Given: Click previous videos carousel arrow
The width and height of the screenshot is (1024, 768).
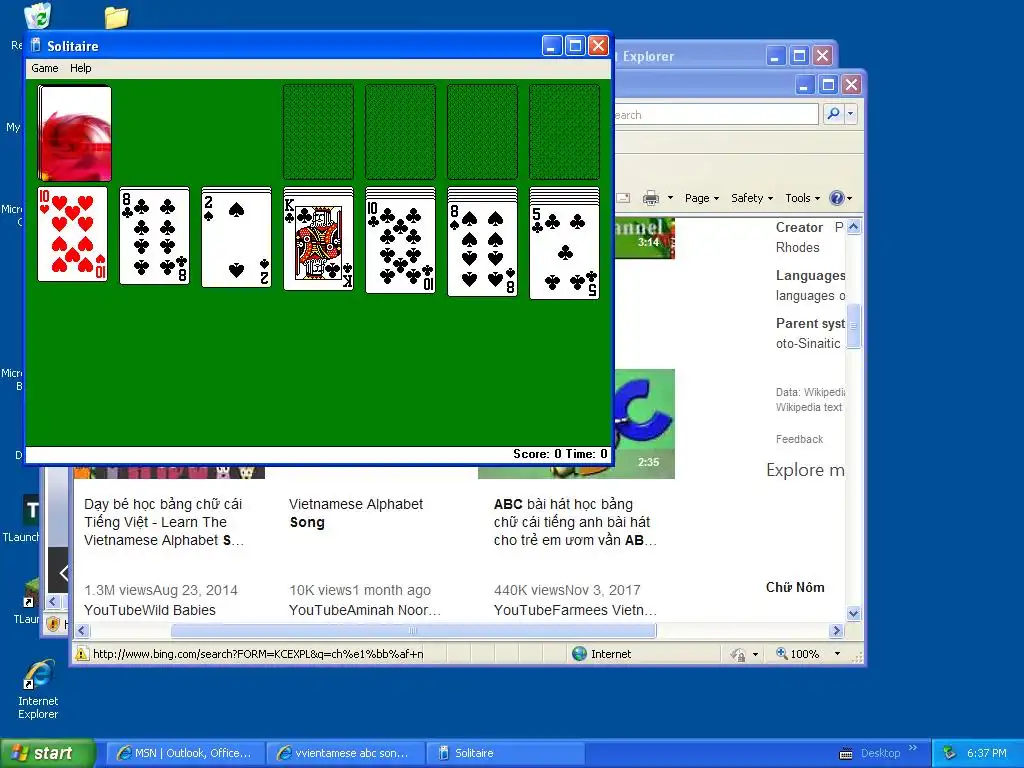Looking at the screenshot, I should coord(62,573).
